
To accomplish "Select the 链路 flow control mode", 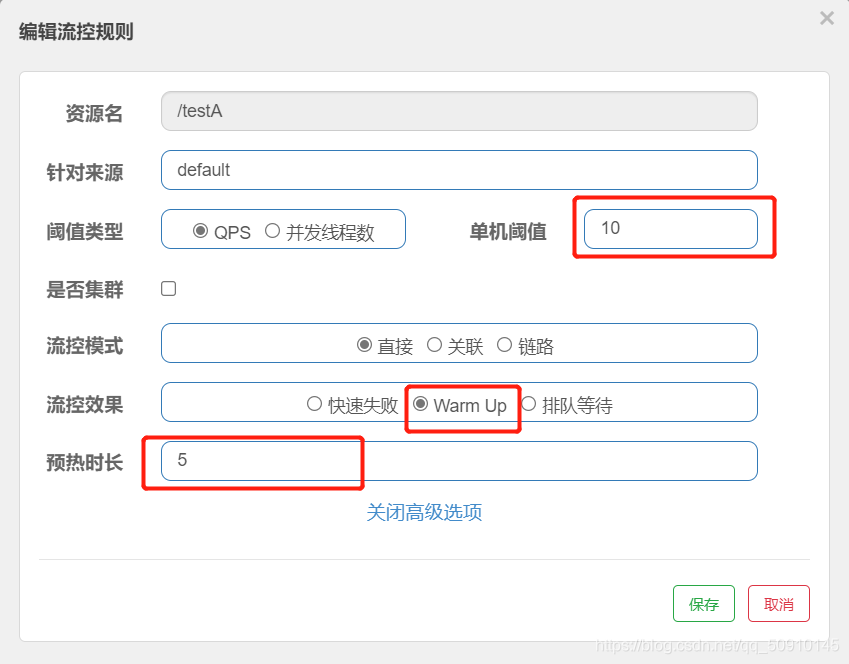I will 504,344.
